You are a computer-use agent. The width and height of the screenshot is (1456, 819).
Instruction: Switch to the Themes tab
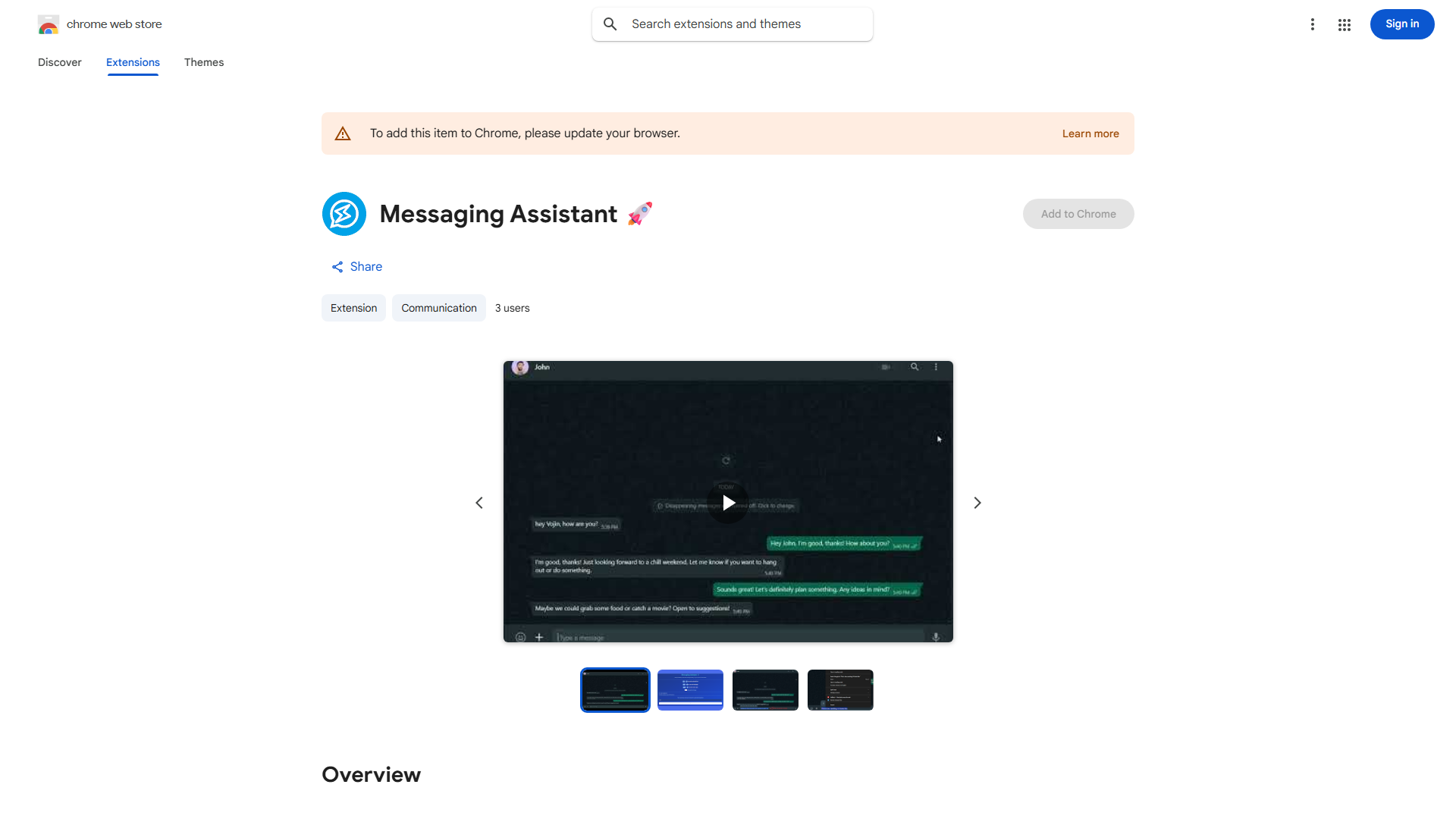pyautogui.click(x=204, y=62)
